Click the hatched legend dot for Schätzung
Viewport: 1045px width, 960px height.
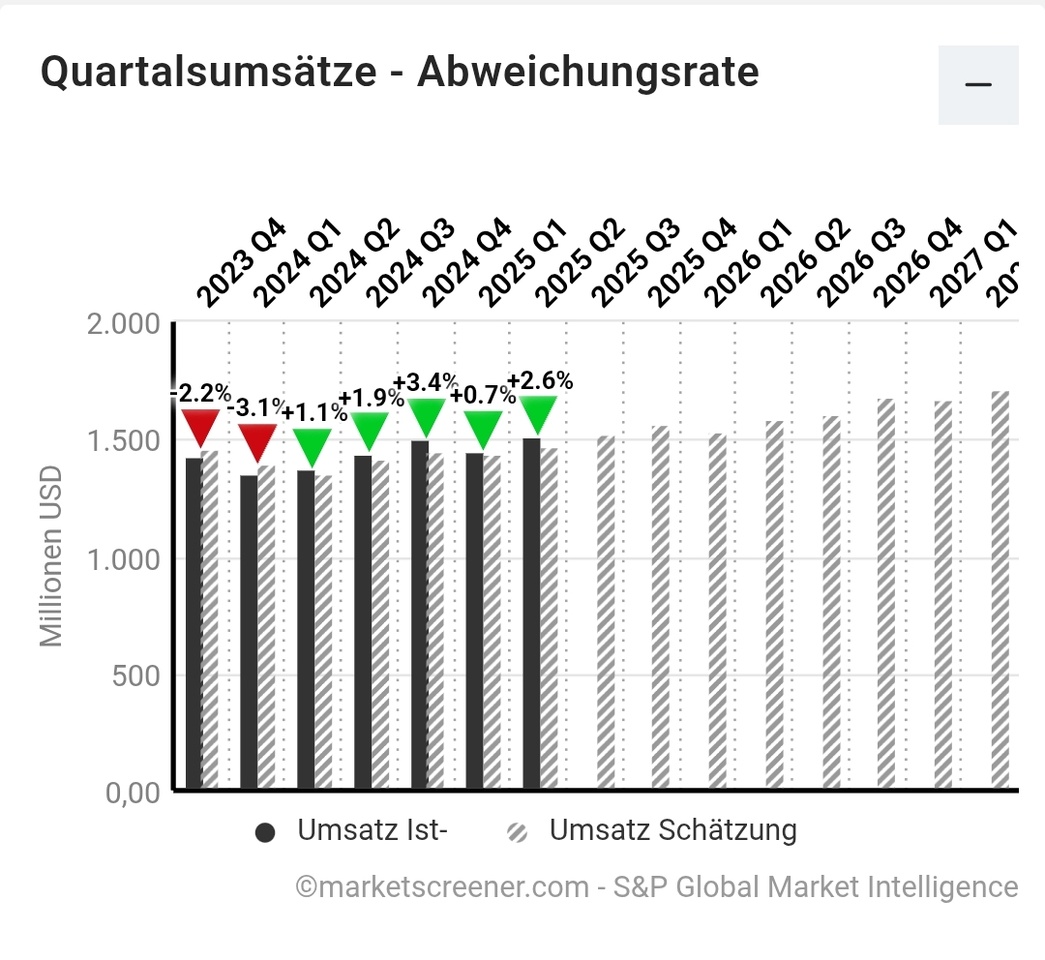518,833
